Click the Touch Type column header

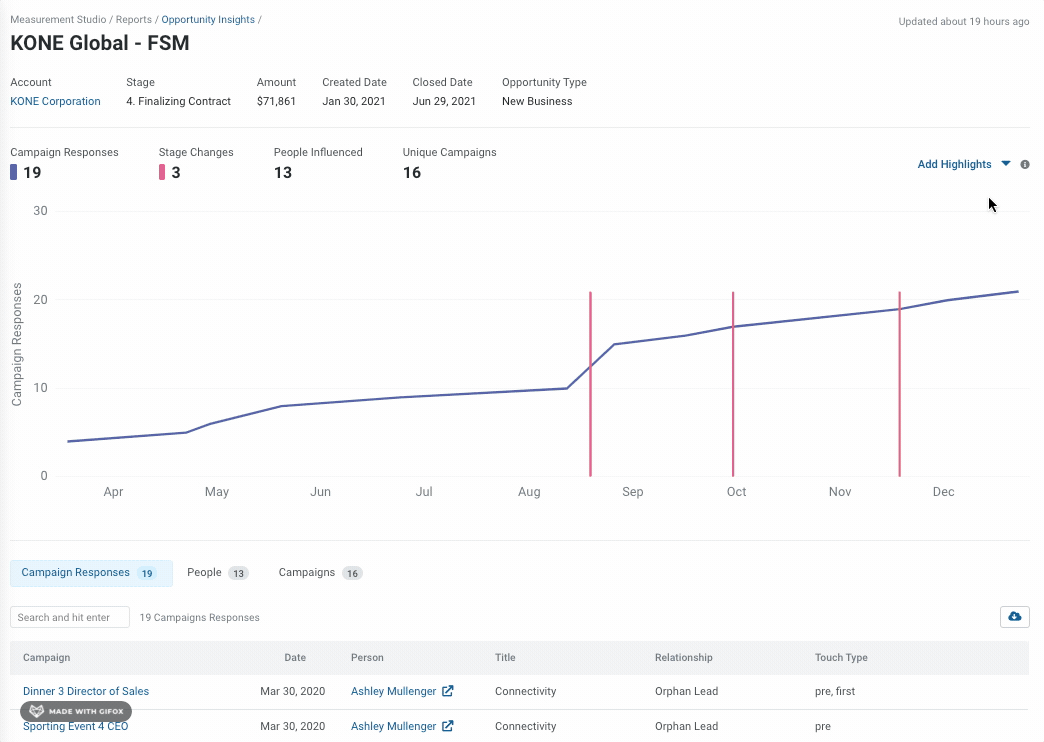841,657
